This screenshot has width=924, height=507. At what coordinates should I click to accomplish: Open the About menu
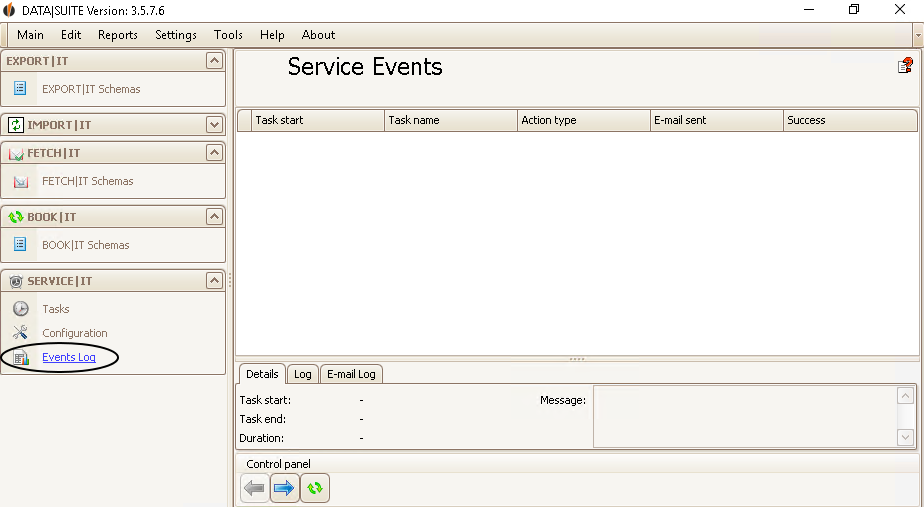(x=318, y=35)
